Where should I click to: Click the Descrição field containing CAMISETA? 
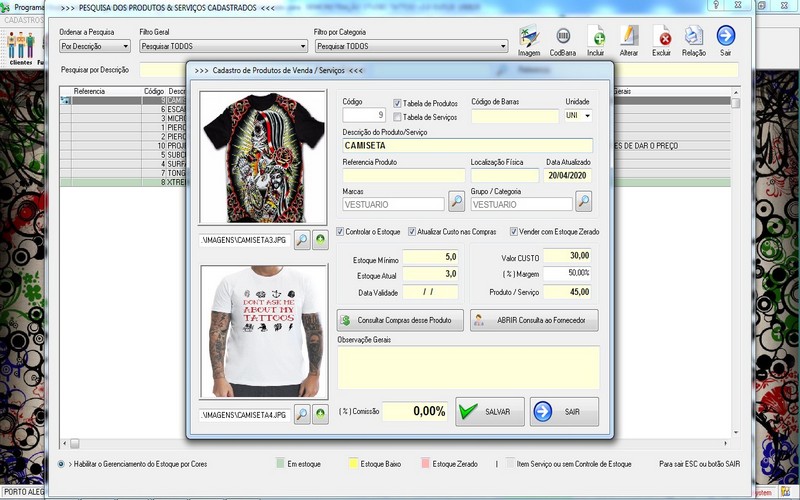tap(468, 145)
